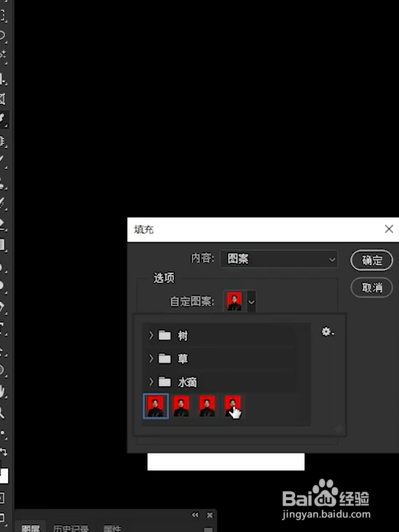
Task: Switch to the 历史记录 tab
Action: point(71,528)
